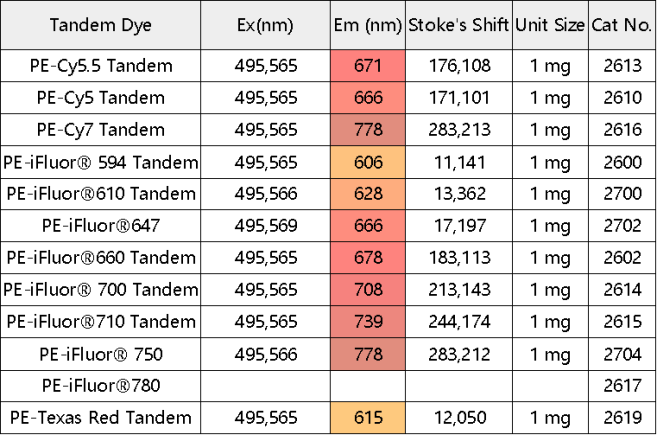Select the 778 cell directly above 606

368,130
